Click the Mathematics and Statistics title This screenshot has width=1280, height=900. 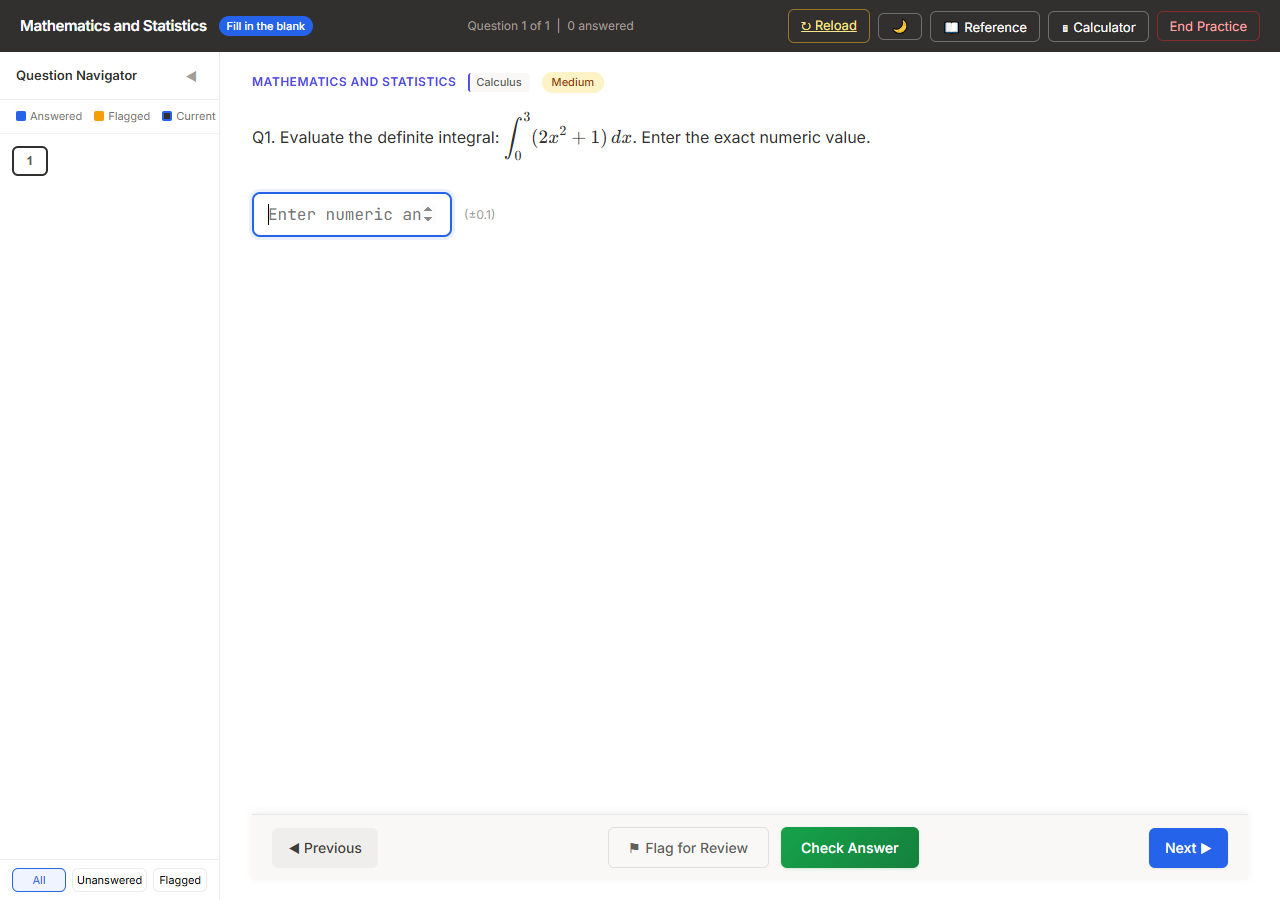coord(113,26)
